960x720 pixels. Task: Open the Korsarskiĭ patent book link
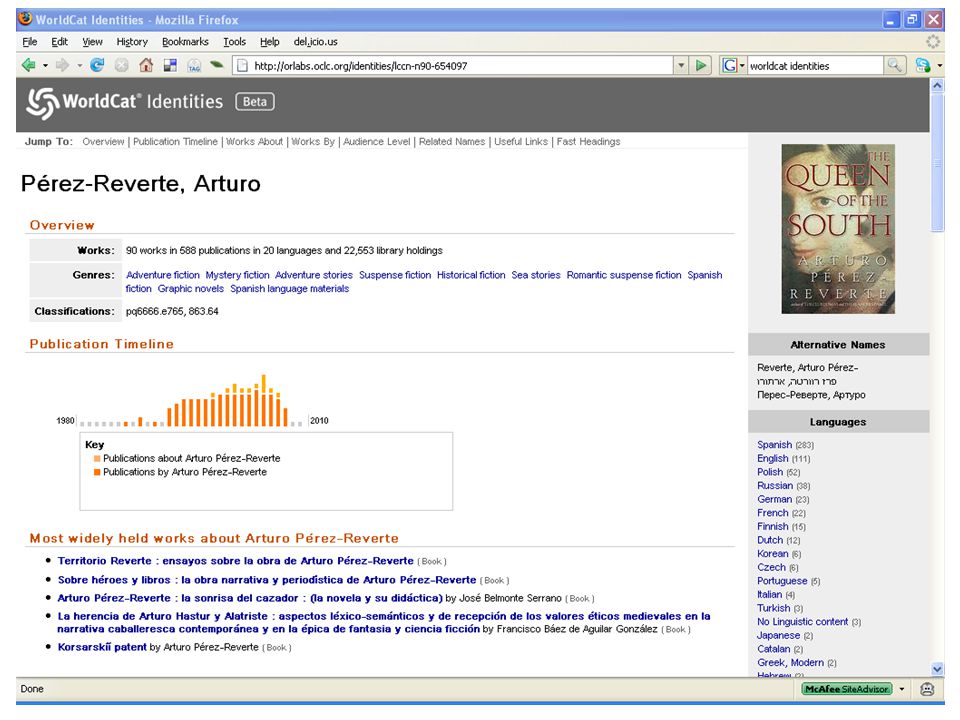[102, 647]
